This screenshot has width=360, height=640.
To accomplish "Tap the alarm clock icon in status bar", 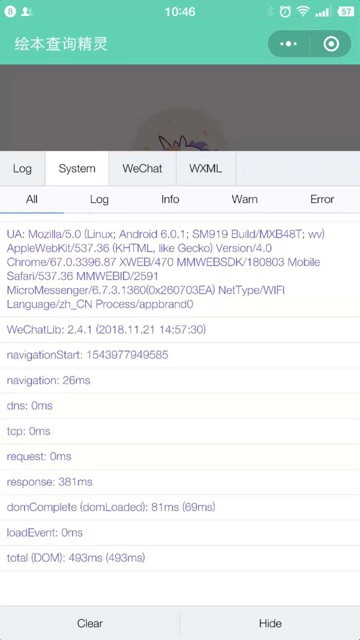I will (285, 12).
